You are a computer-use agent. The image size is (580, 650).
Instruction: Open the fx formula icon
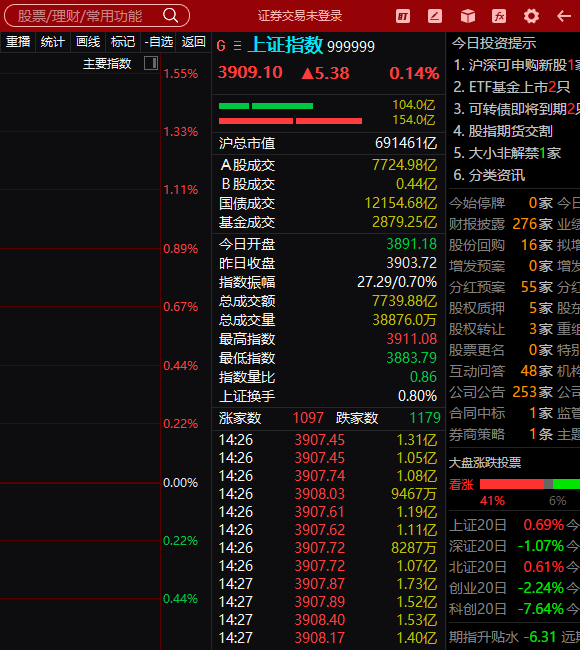click(499, 16)
